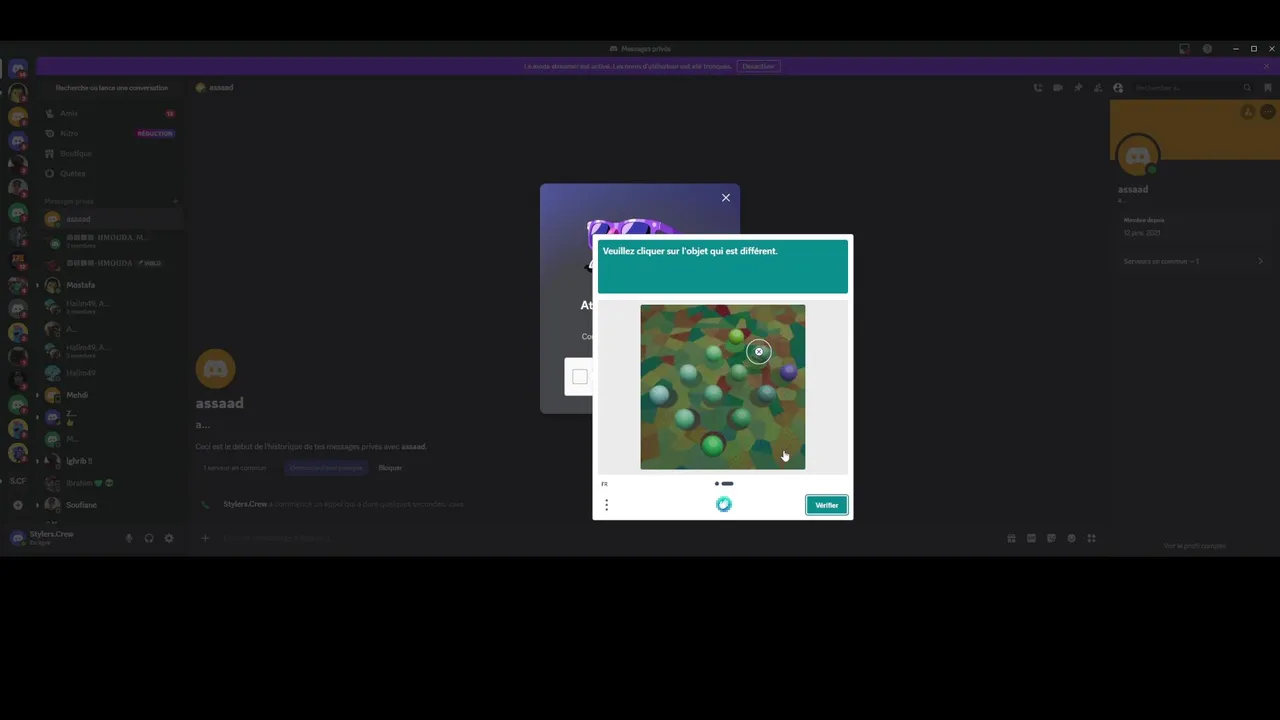Click the 1 serveur en commun button
Screen dimensions: 1280x720
pos(235,468)
